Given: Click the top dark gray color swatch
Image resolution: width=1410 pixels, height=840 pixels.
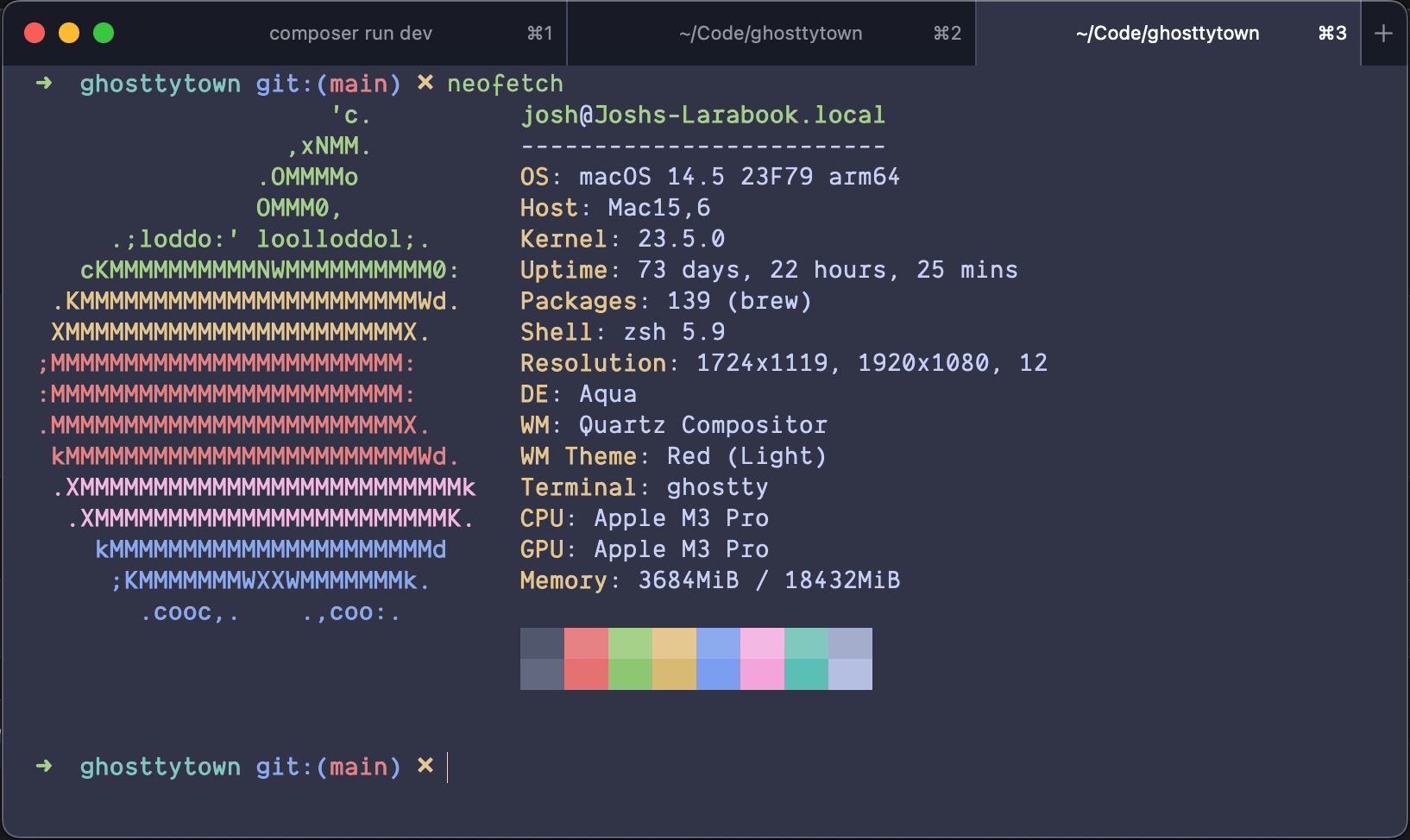Looking at the screenshot, I should pyautogui.click(x=542, y=643).
